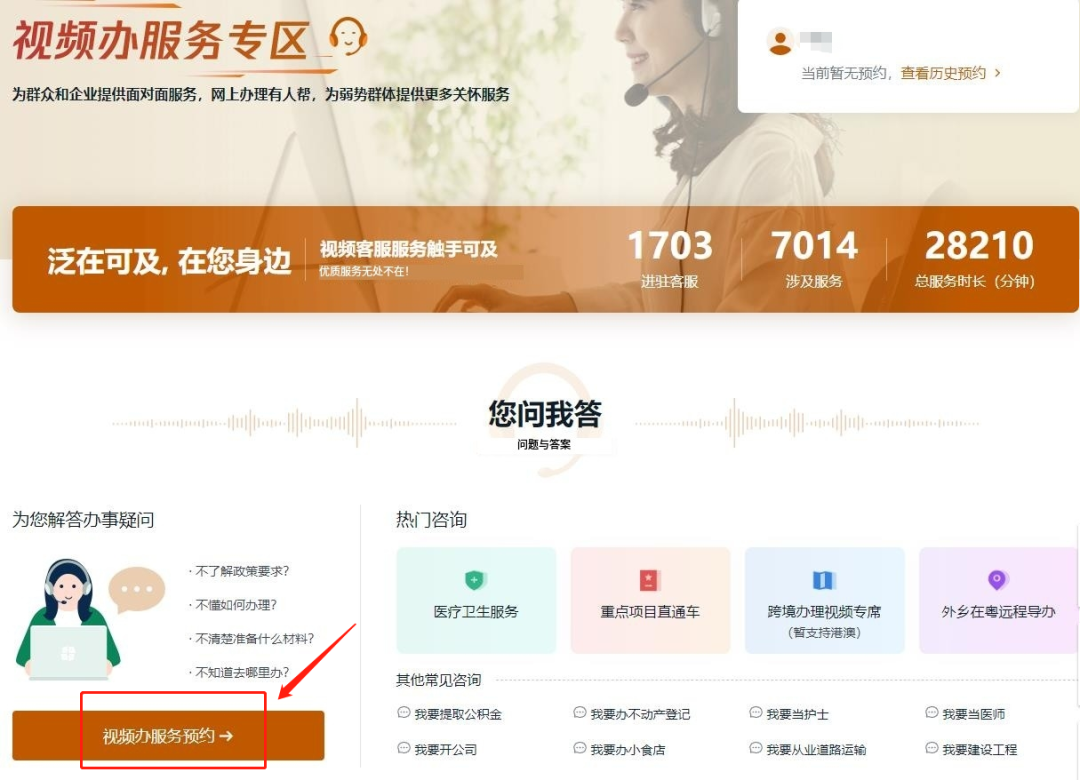Click the red star icon on 重点项目直通车 card
The height and width of the screenshot is (780, 1080).
pos(650,578)
